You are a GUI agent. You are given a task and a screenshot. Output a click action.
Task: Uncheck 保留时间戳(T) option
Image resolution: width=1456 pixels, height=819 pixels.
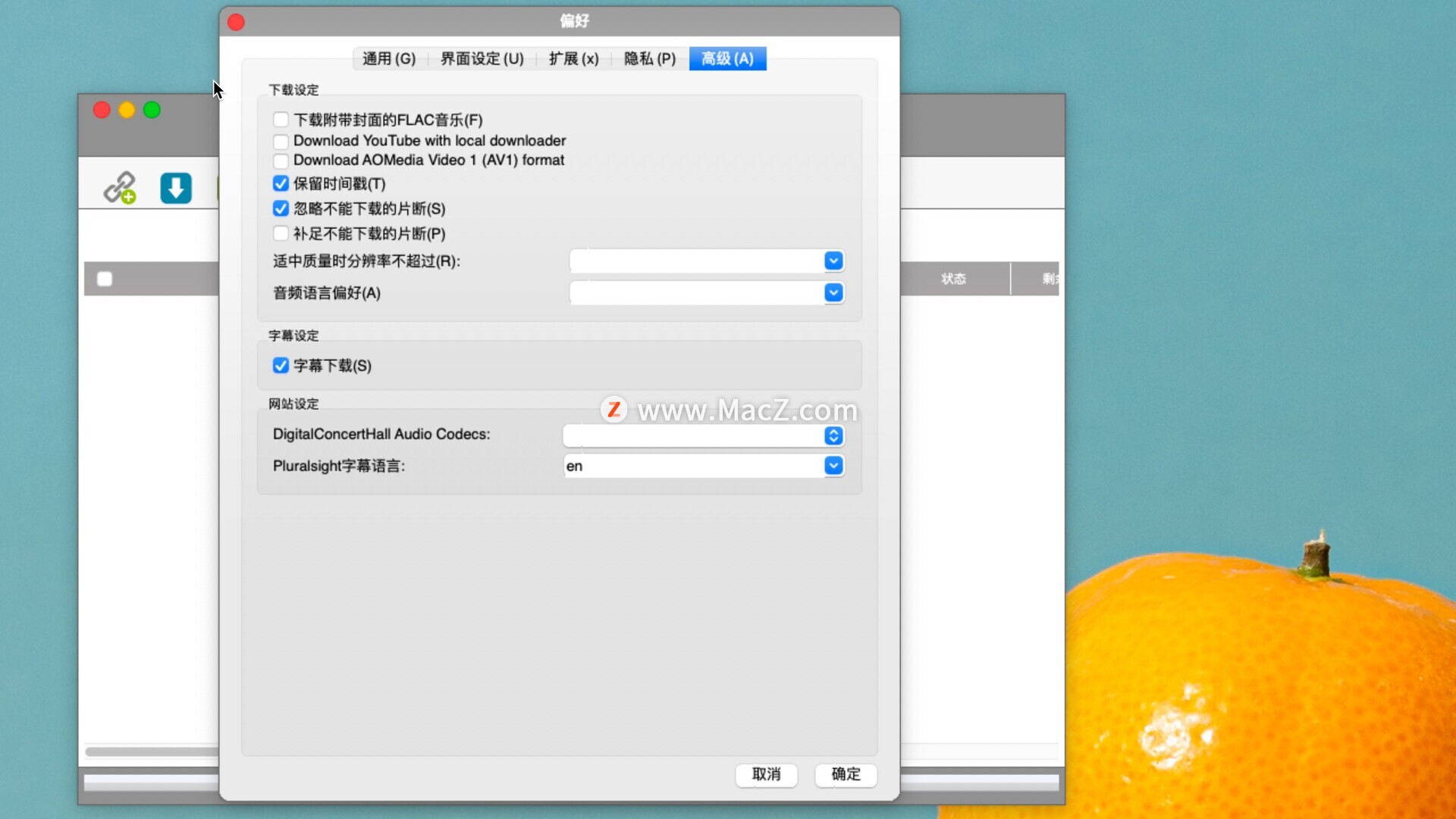[x=281, y=184]
